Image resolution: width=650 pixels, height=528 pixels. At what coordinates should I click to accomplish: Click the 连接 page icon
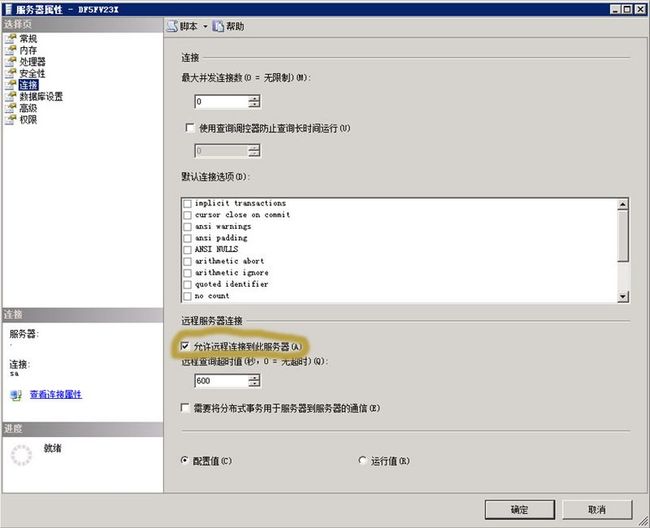coord(11,85)
